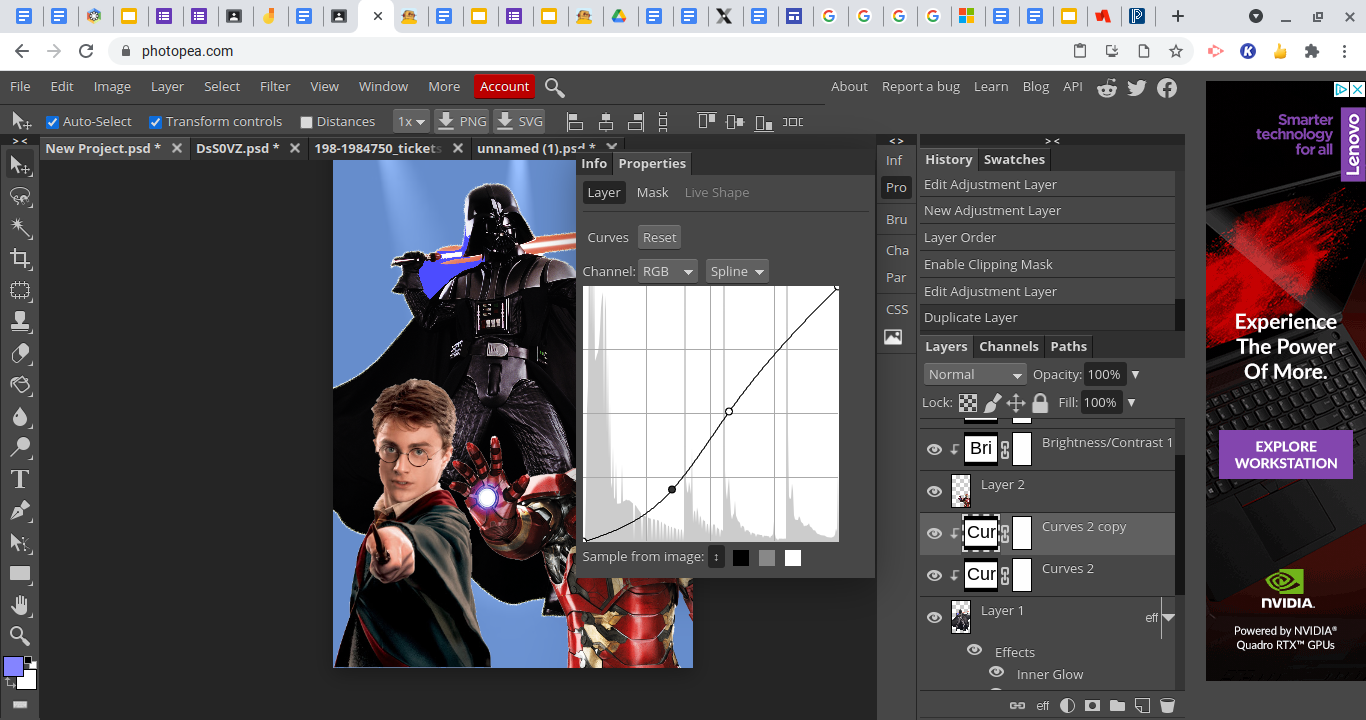Open the Layer menu
1366x720 pixels.
click(167, 87)
